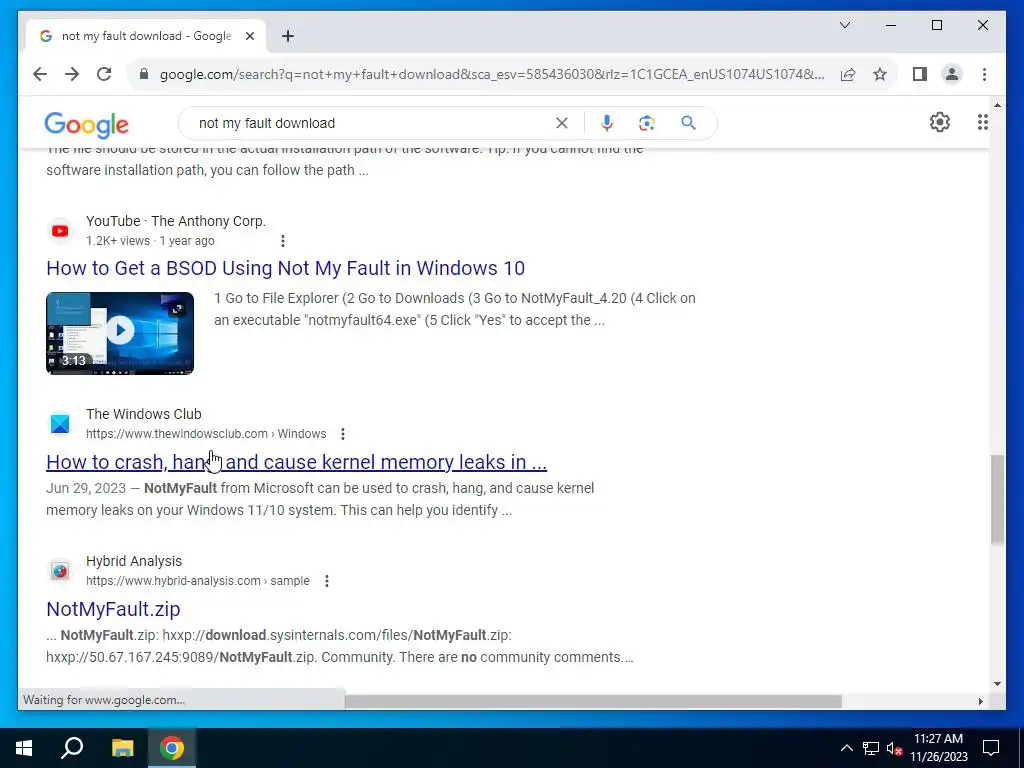Open the taskbar clock and date

click(x=938, y=748)
